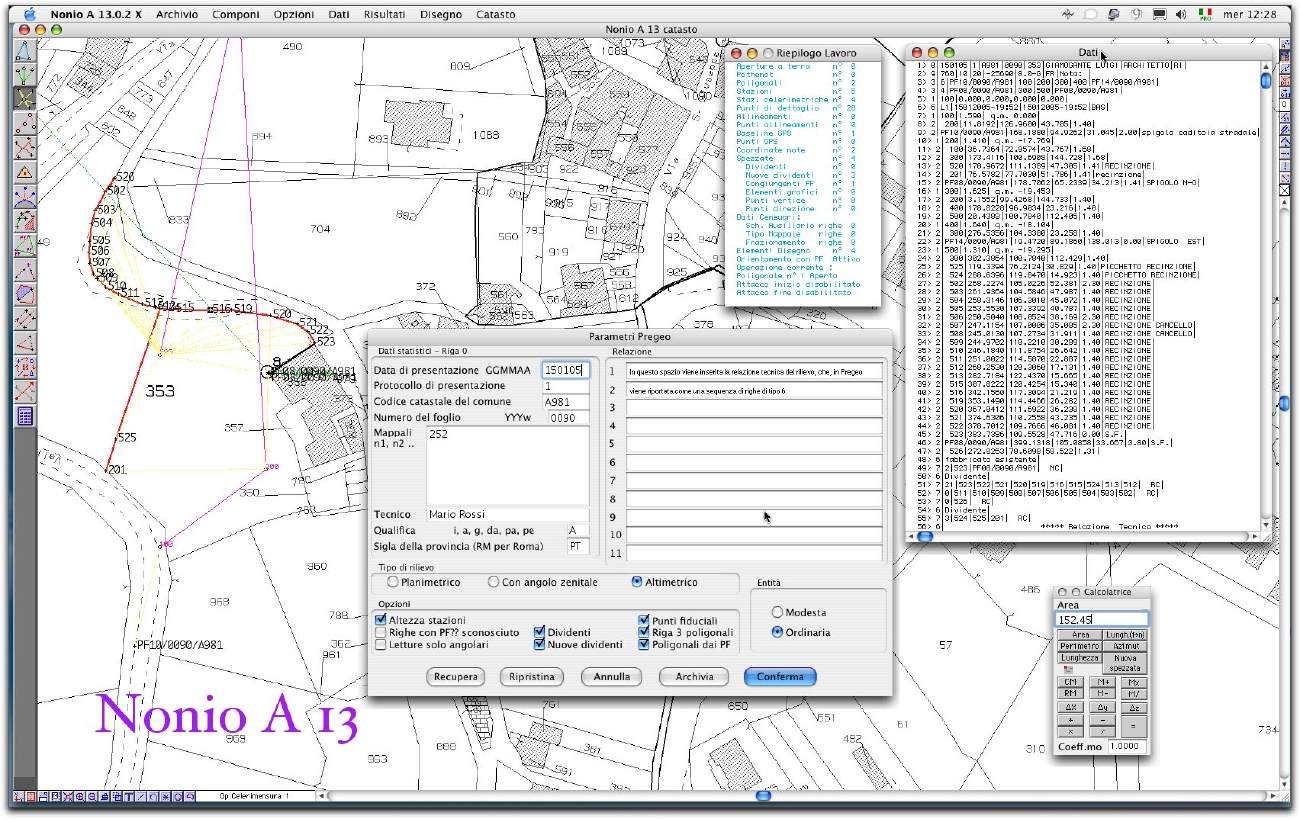Click Relazione line 3 text field

pos(755,408)
